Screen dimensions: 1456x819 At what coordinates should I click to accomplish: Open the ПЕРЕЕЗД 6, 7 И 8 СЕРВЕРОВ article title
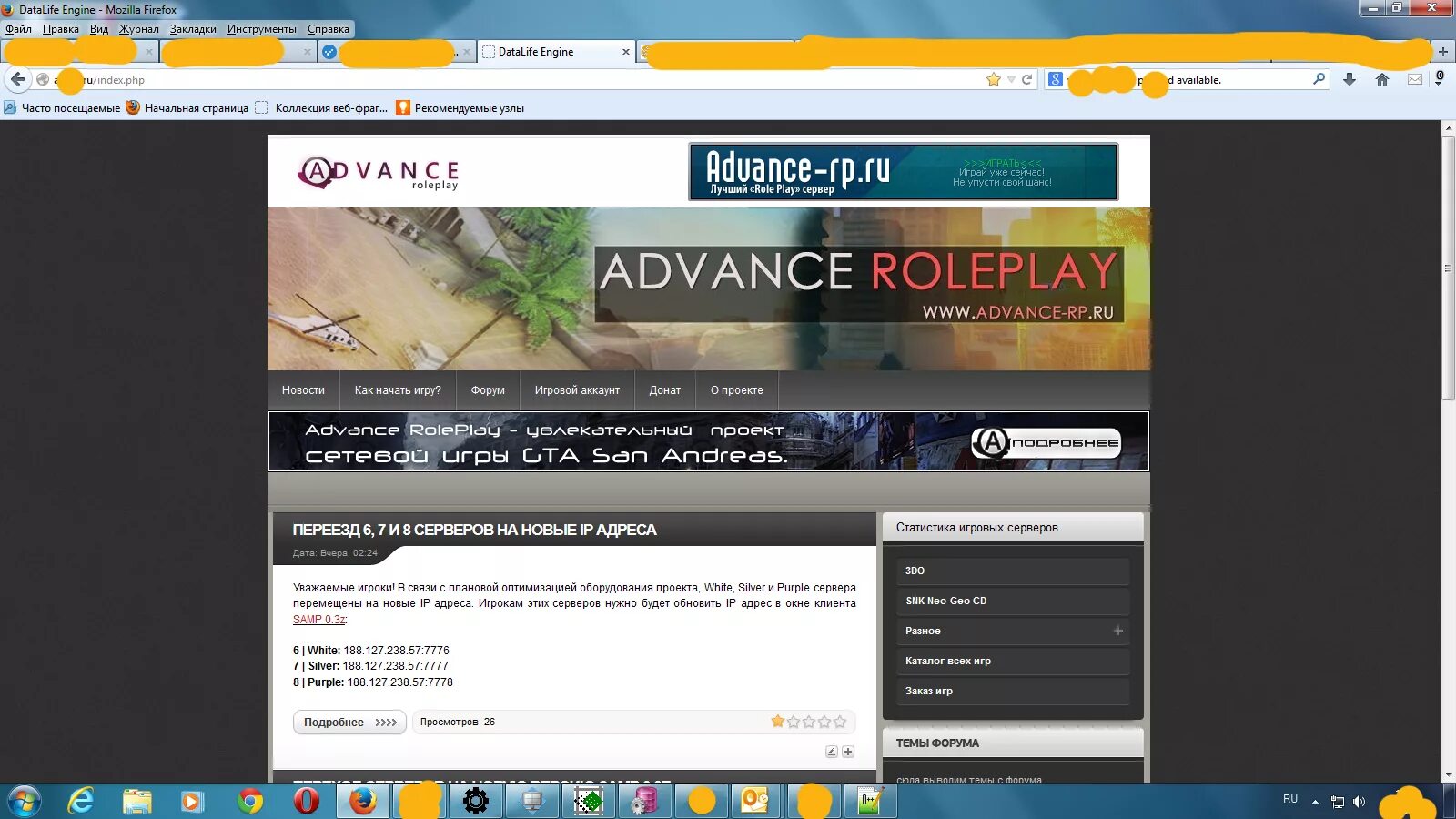[474, 530]
